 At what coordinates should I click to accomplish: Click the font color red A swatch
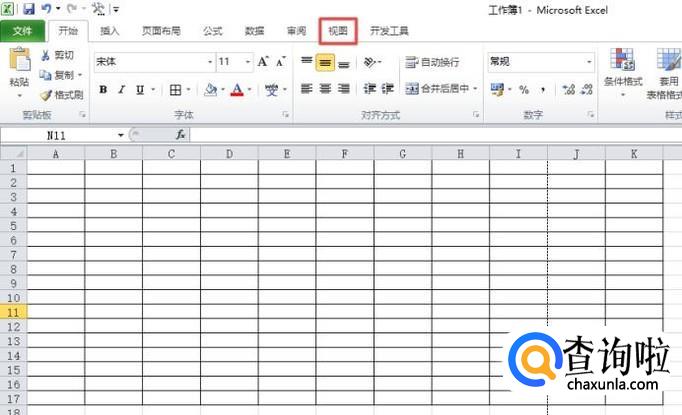tap(236, 89)
